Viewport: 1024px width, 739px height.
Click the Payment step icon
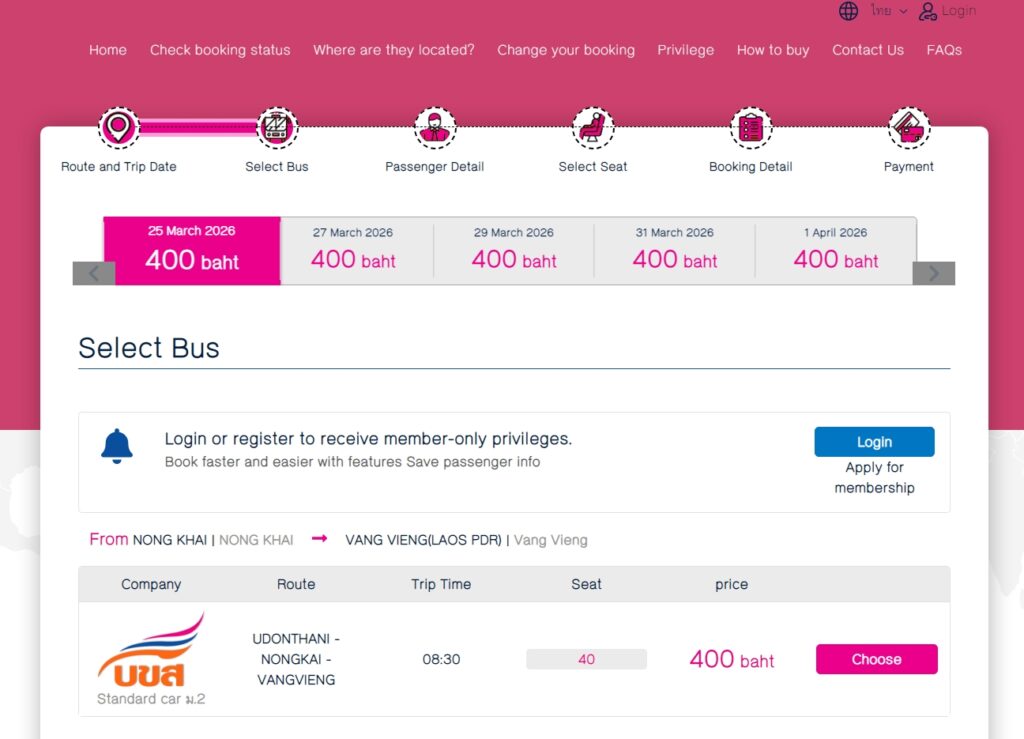(x=909, y=128)
